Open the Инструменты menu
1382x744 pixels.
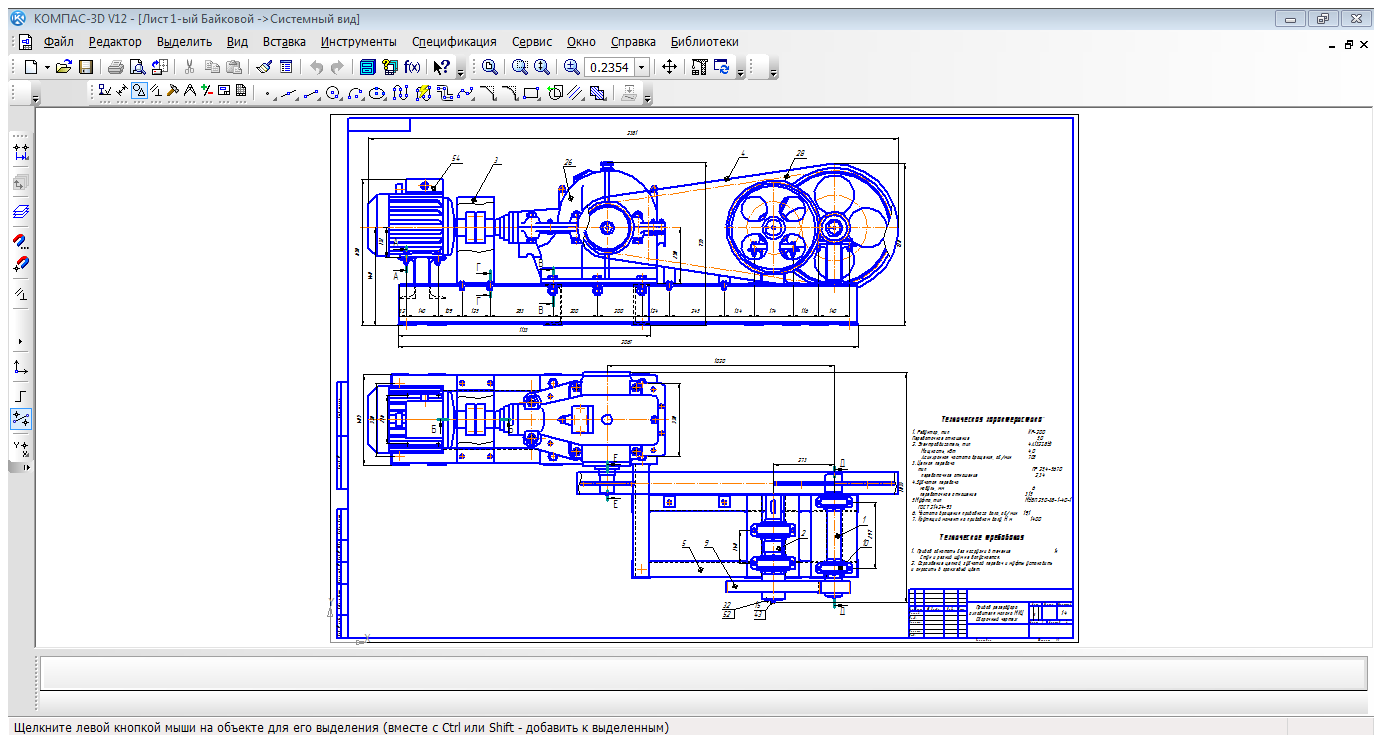[359, 41]
